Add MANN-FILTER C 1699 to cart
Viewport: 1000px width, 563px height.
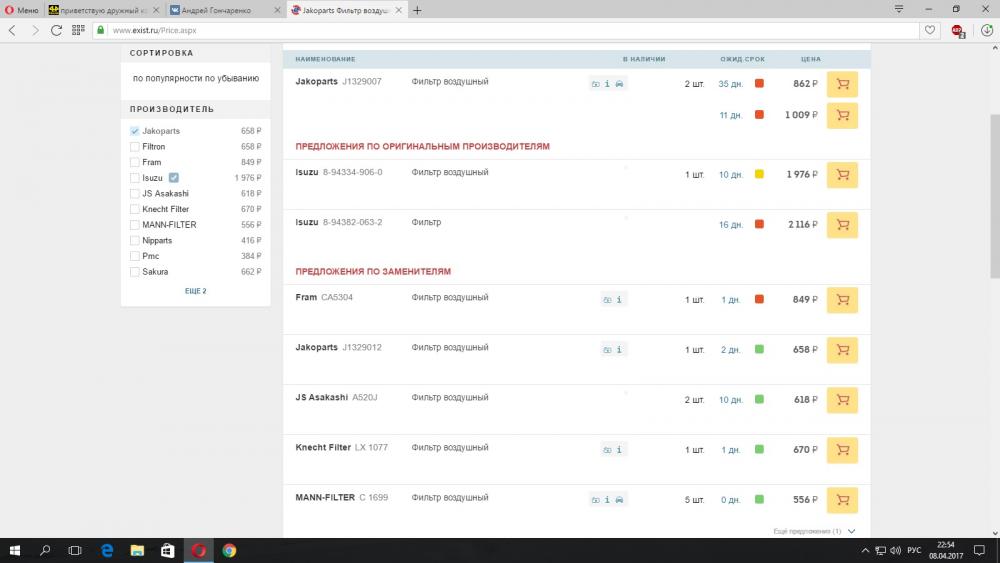(842, 500)
